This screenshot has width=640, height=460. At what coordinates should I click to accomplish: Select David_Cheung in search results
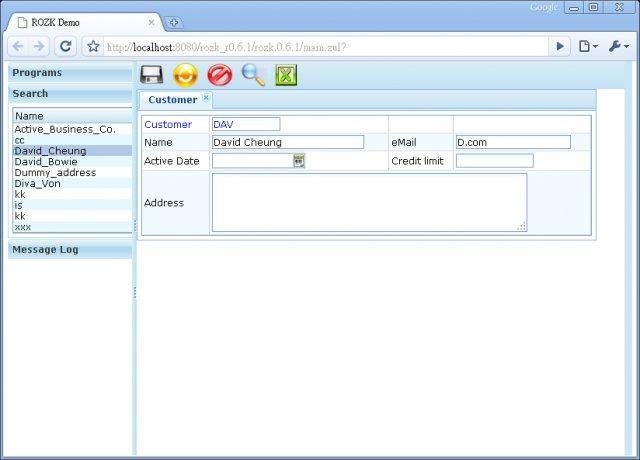pos(73,151)
